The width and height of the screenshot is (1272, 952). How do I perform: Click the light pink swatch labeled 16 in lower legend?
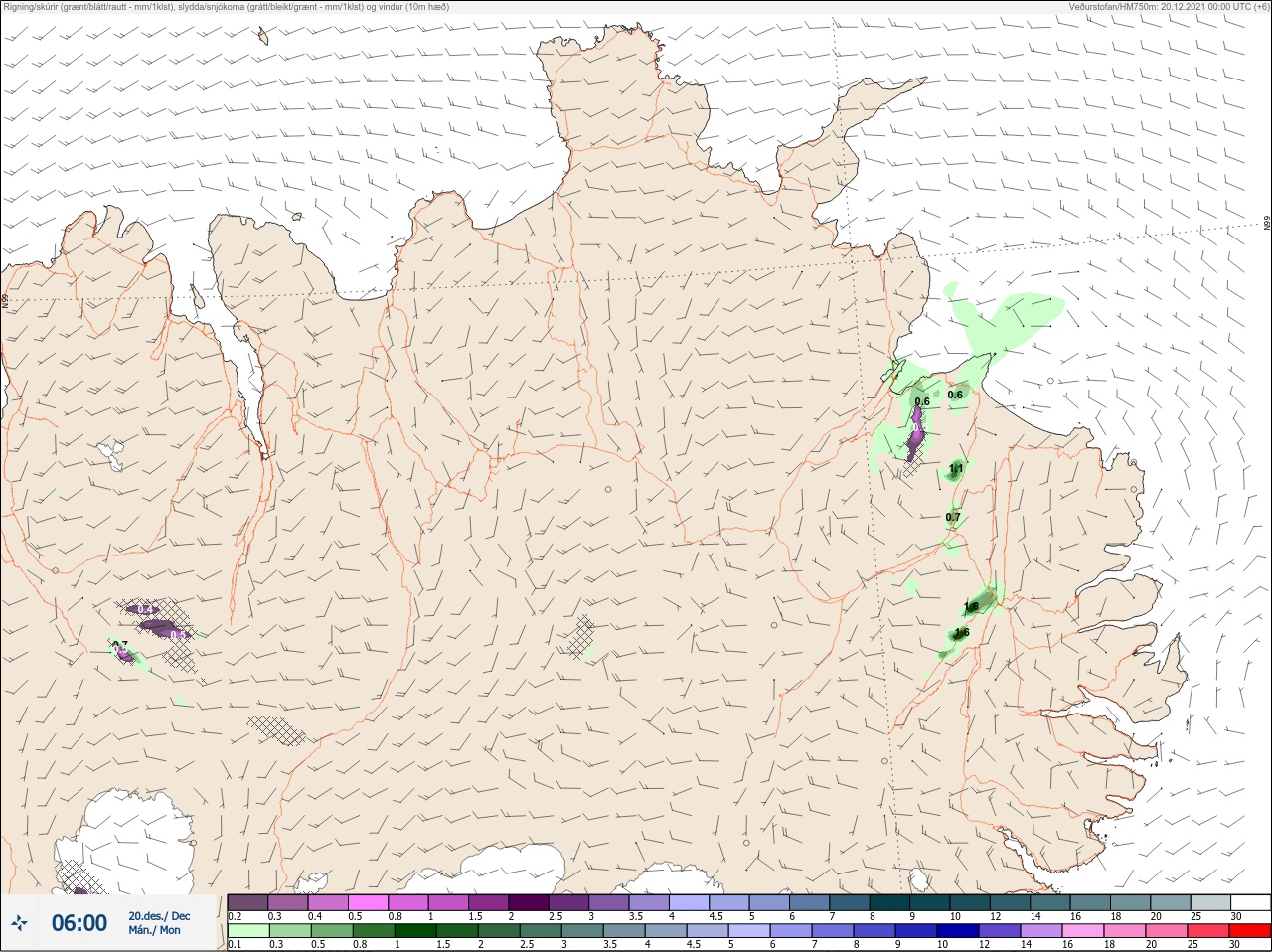tap(1082, 931)
